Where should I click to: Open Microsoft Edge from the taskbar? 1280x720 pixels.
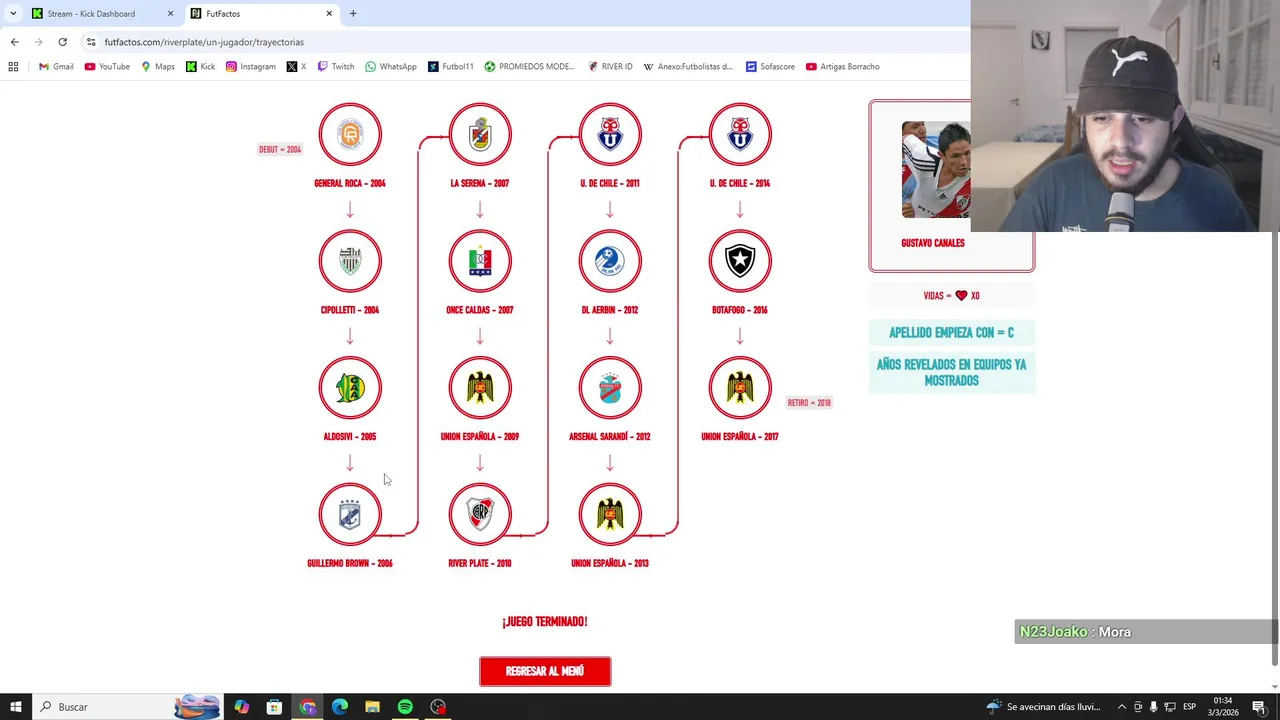[x=340, y=707]
